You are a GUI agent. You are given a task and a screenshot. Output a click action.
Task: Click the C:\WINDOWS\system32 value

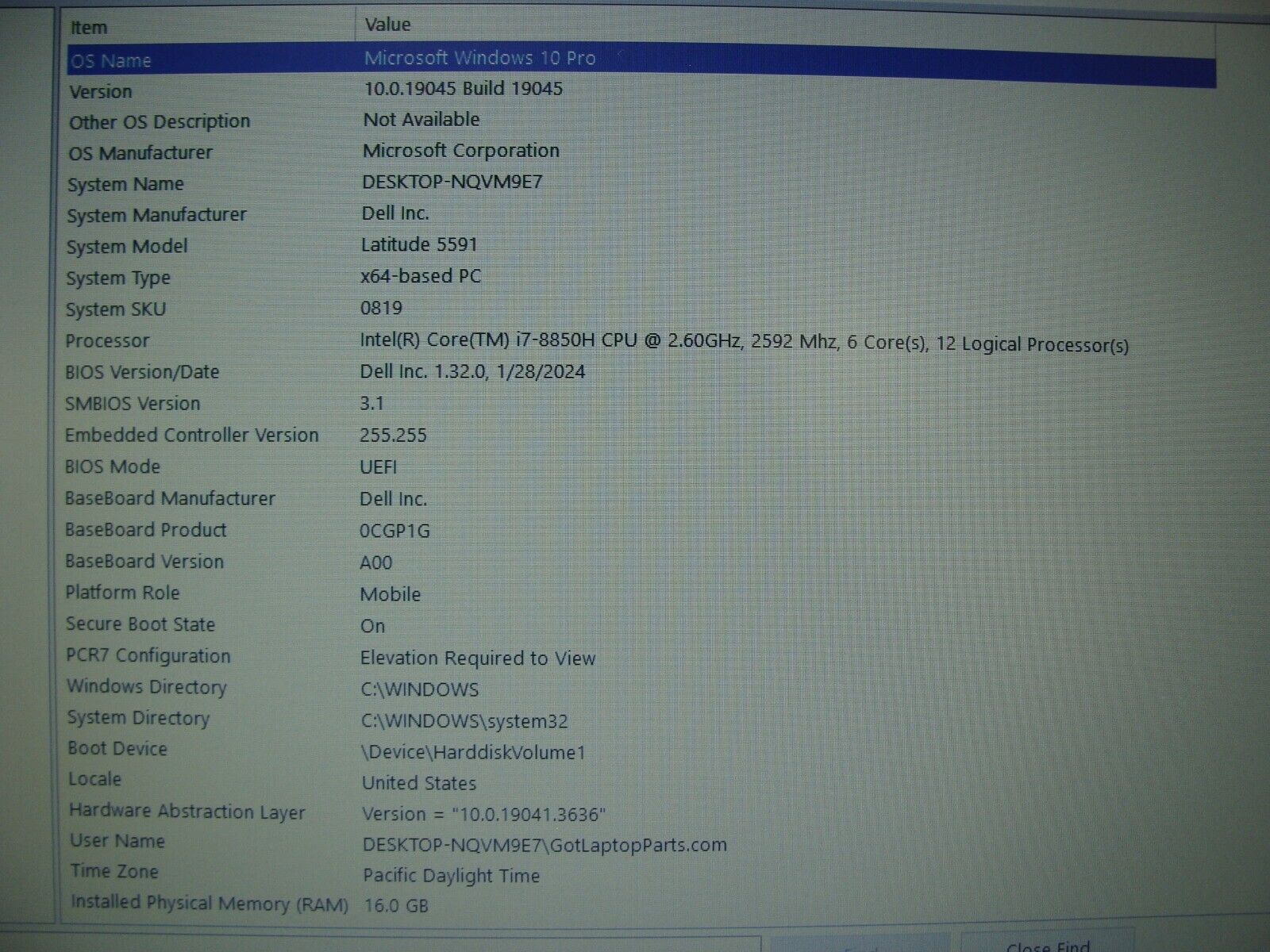coord(464,721)
